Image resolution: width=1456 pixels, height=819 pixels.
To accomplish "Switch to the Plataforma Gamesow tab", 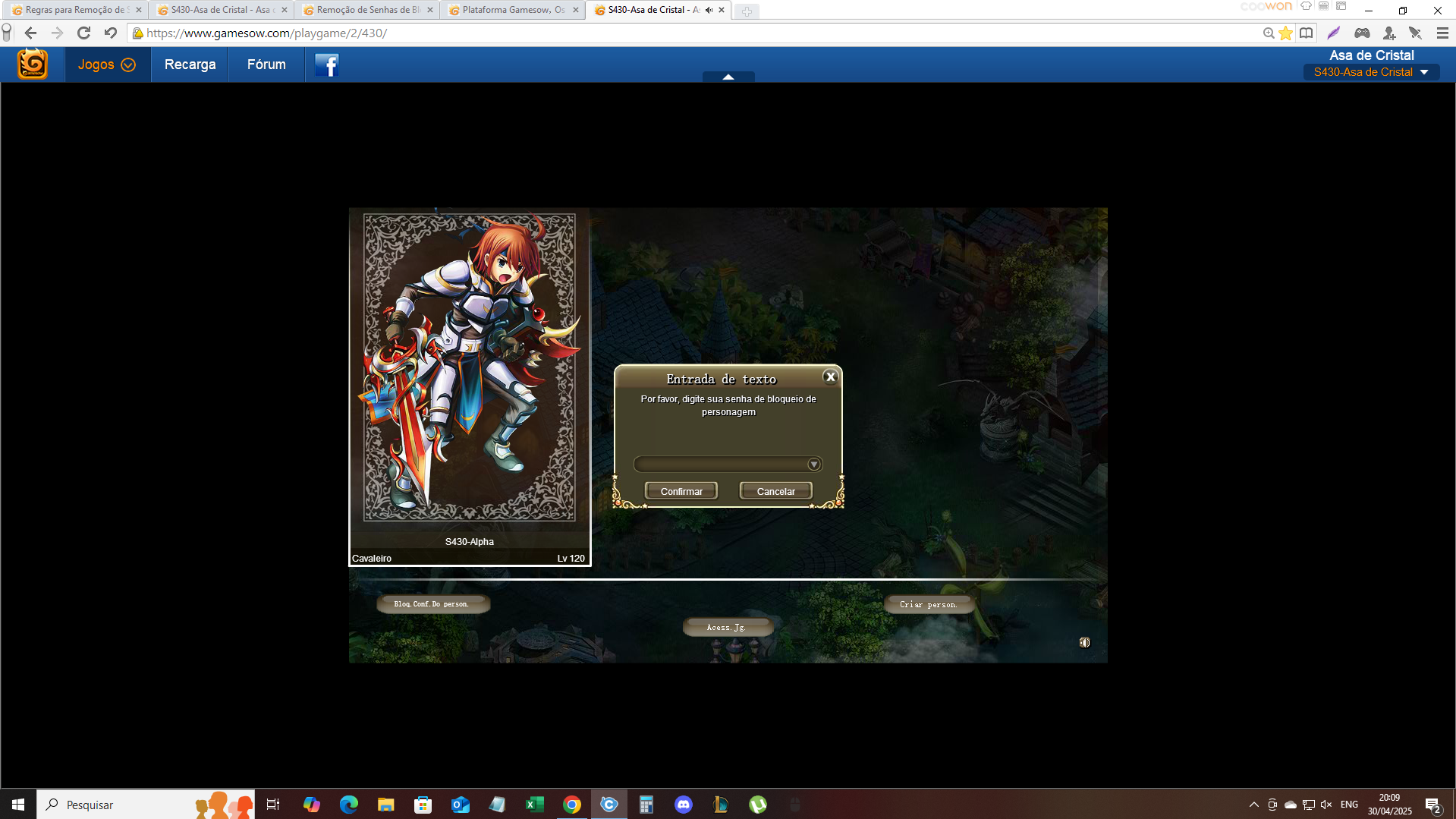I will coord(513,10).
